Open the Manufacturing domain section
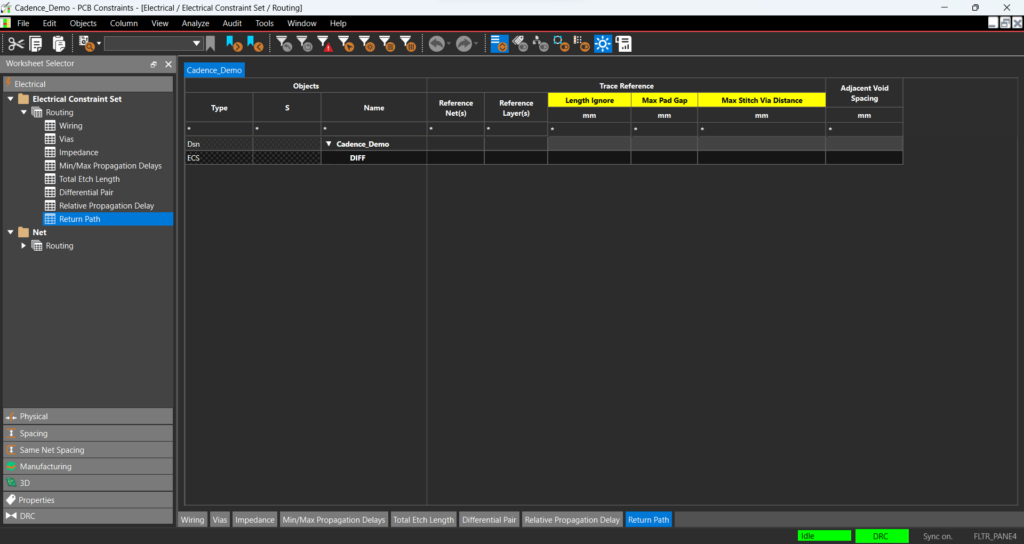The image size is (1024, 544). 88,466
